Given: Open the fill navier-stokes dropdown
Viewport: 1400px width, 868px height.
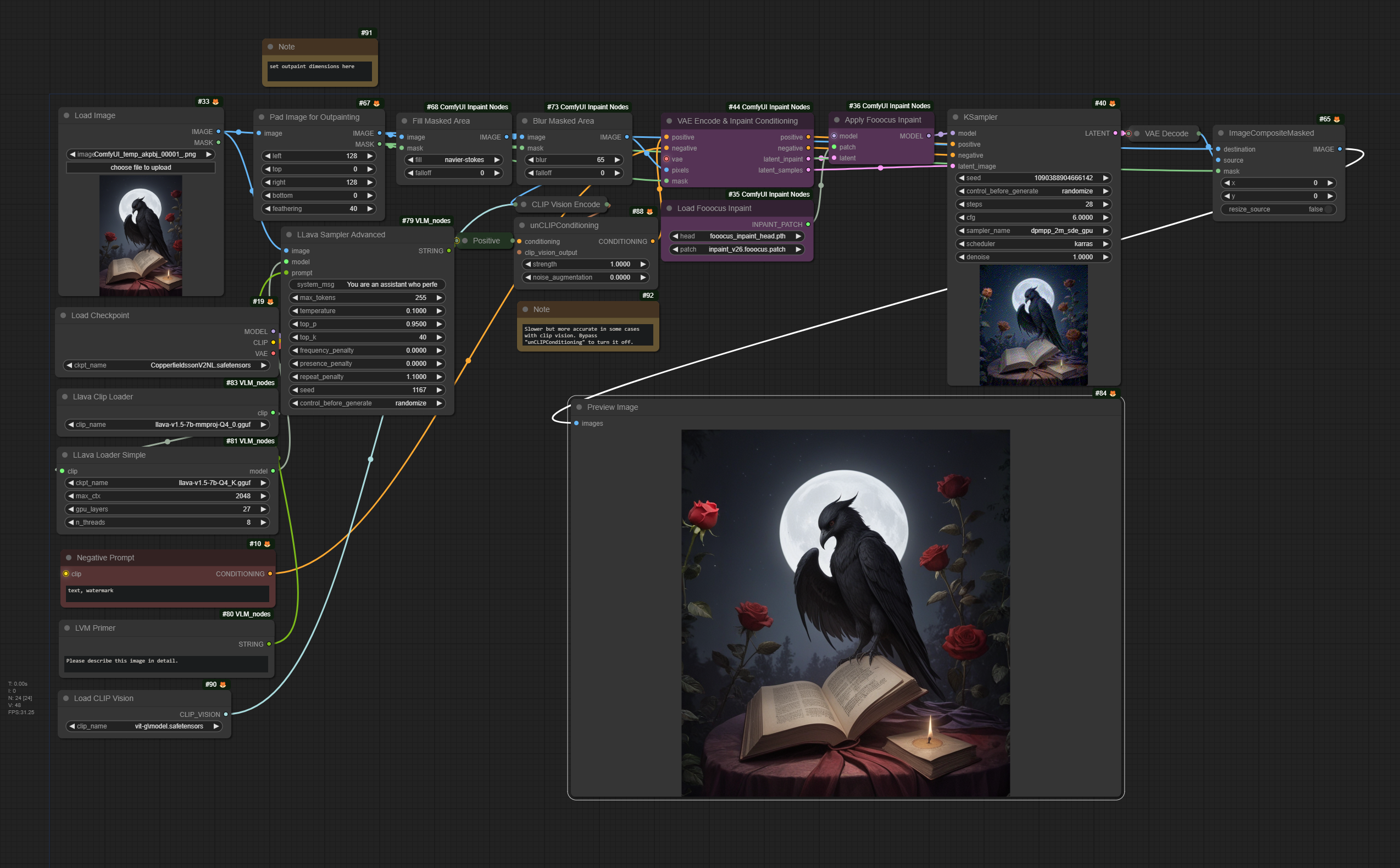Looking at the screenshot, I should (453, 160).
